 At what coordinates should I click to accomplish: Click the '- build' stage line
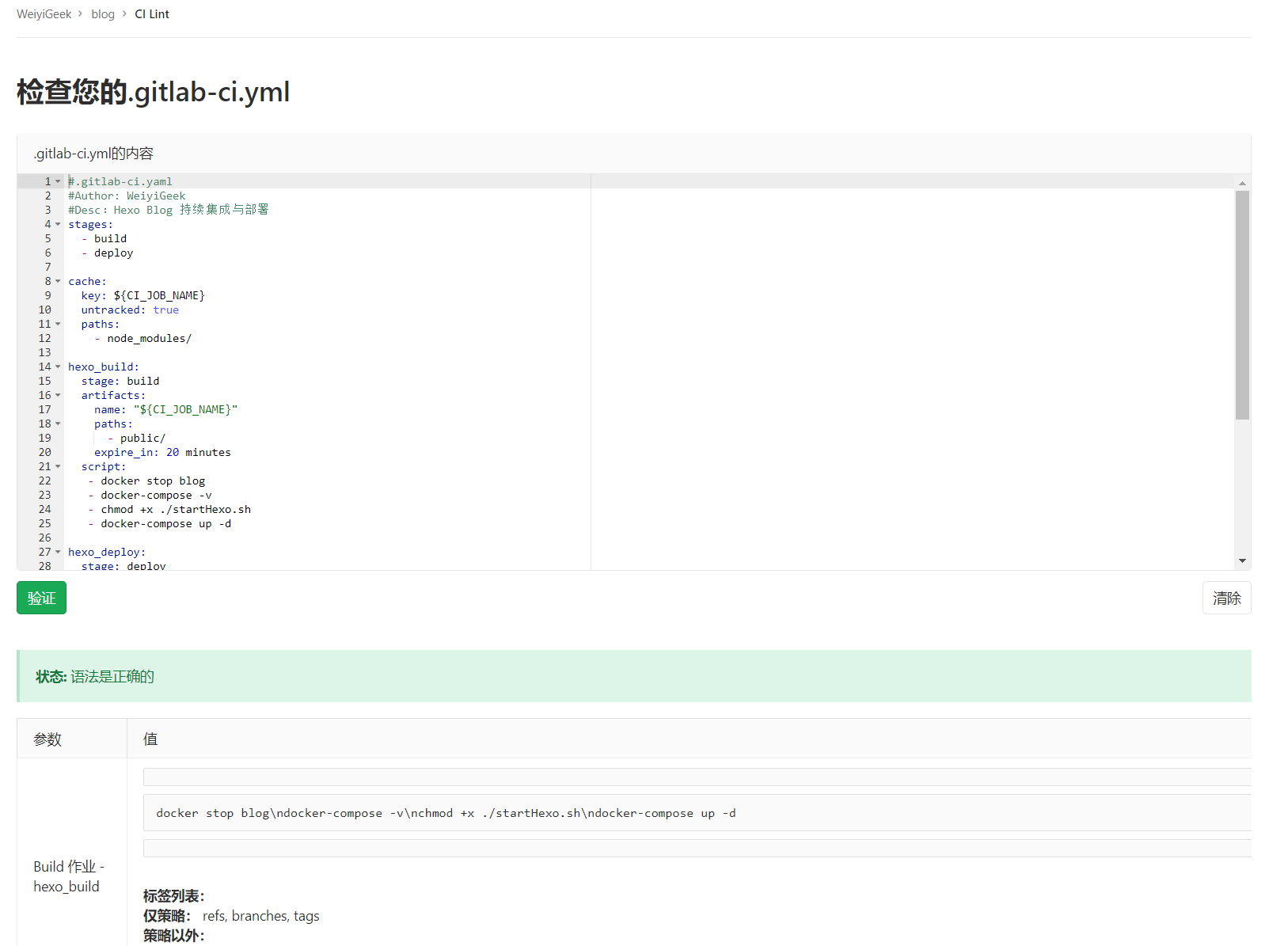(104, 238)
